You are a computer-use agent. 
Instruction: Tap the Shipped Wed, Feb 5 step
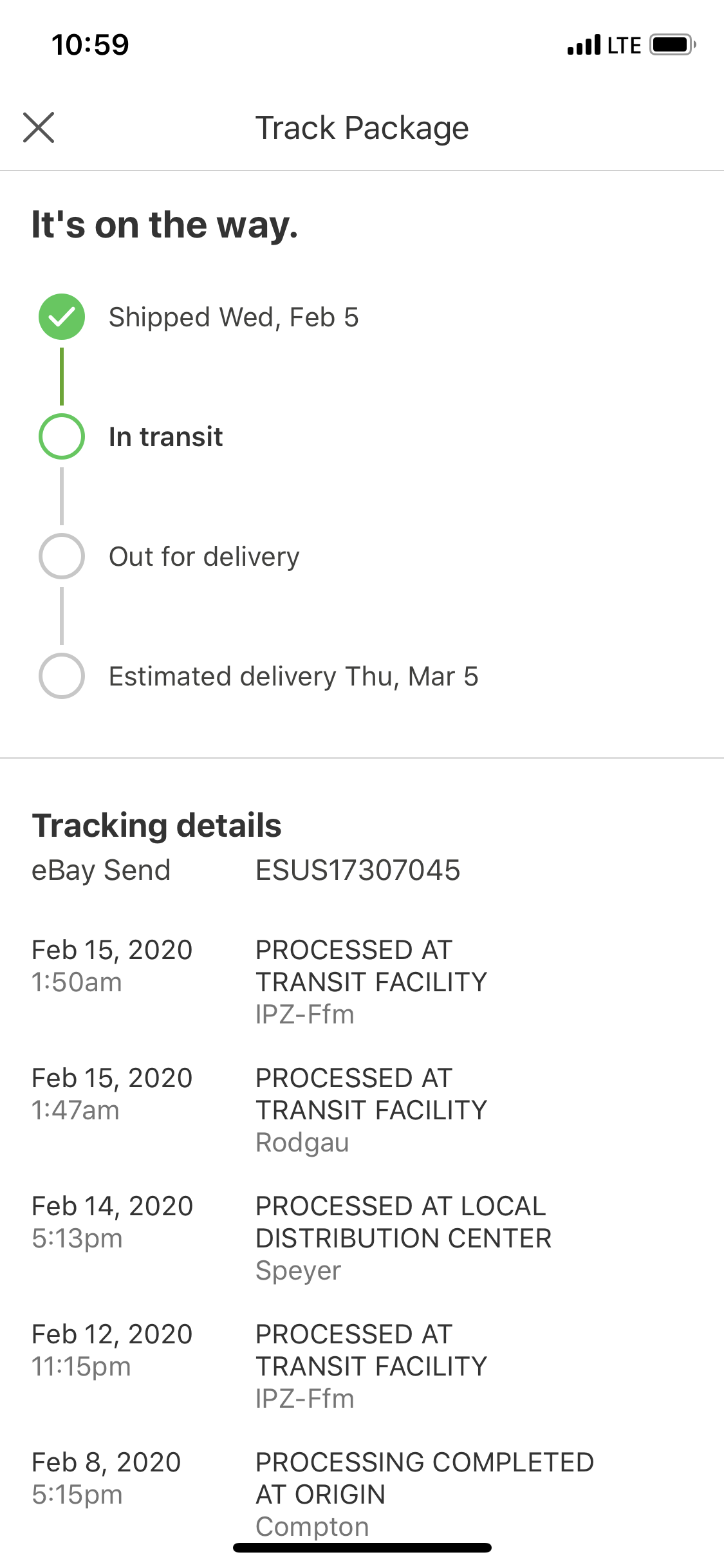coord(234,317)
